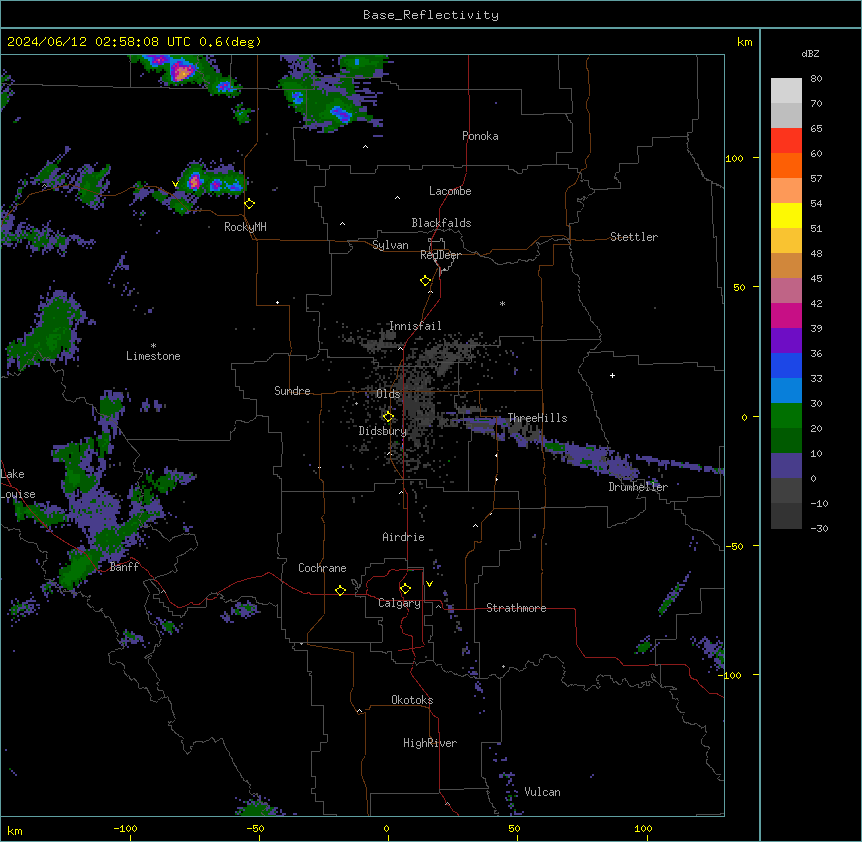
Task: Select the yellow diamond marker above Calgary
Action: tap(405, 589)
